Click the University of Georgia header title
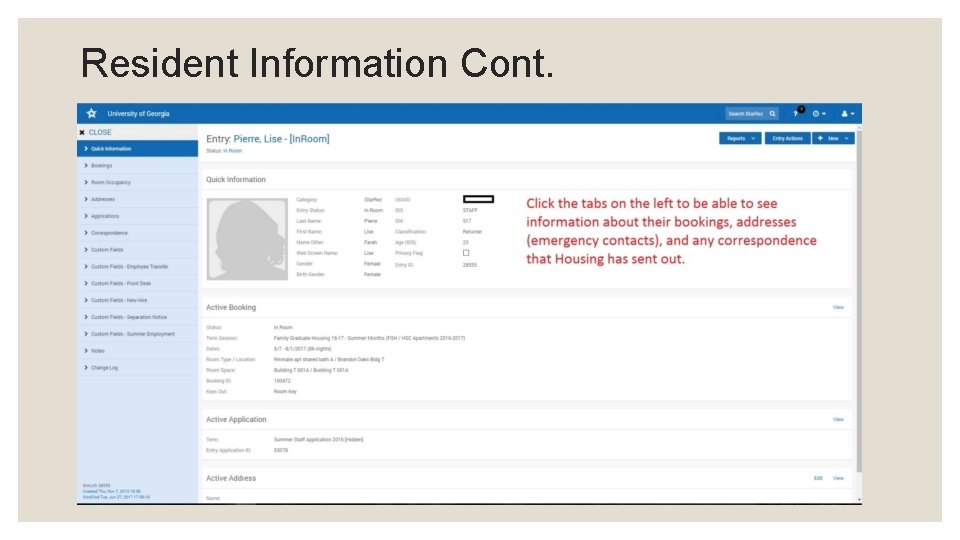Viewport: 960px width, 540px height. click(138, 114)
